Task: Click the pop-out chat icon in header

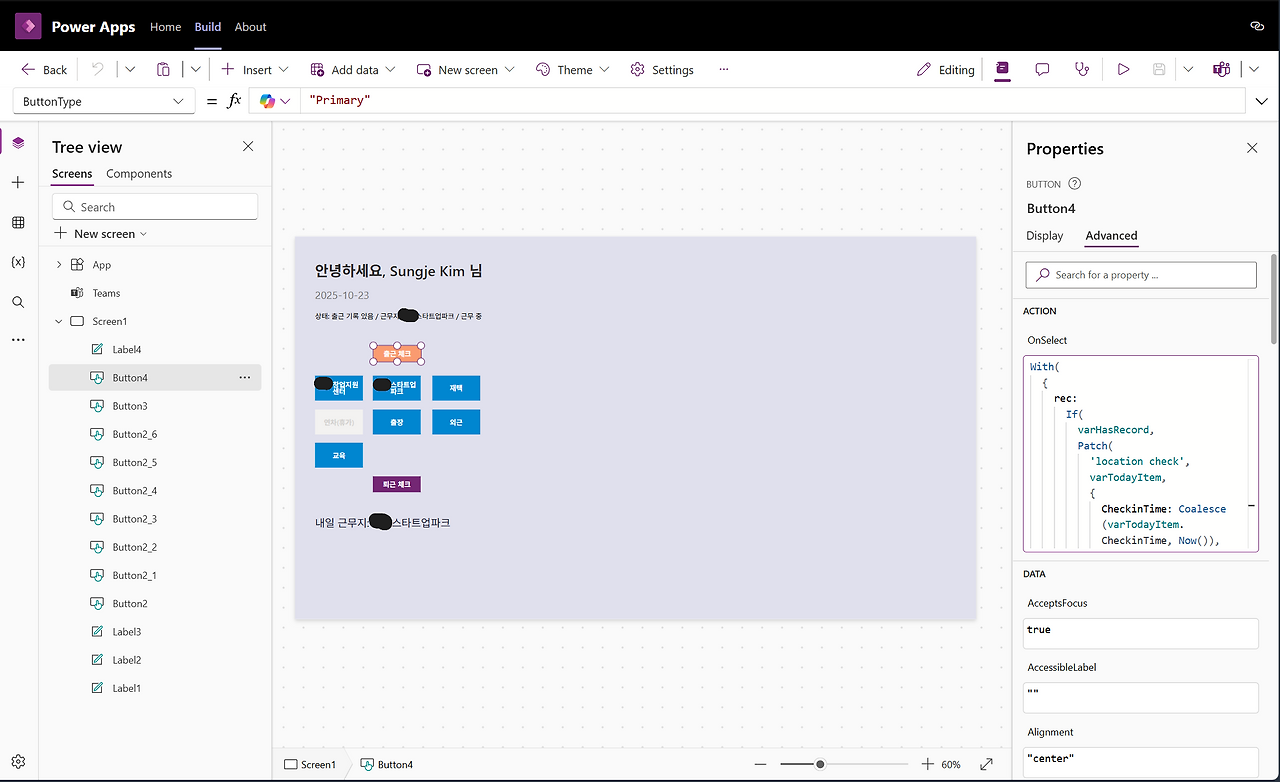Action: [x=1257, y=27]
